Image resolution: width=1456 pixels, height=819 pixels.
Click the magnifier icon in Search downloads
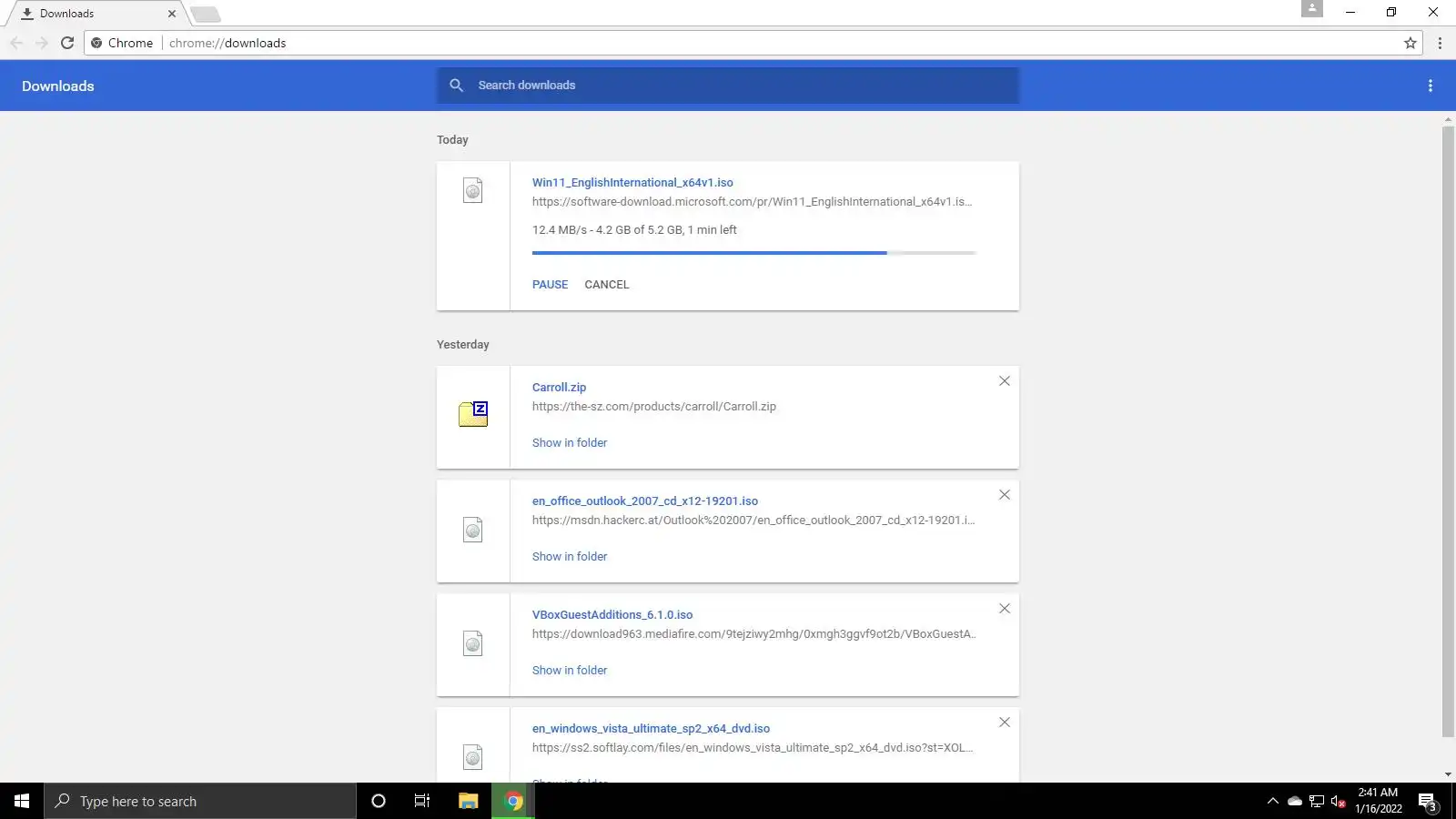(457, 86)
